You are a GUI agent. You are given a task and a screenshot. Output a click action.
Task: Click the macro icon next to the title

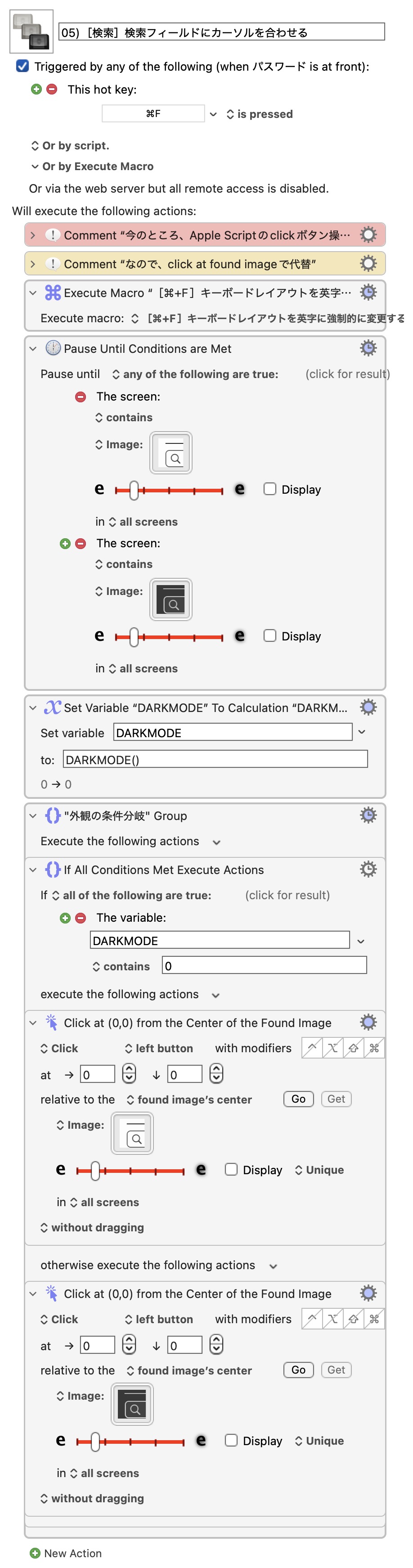pyautogui.click(x=31, y=32)
